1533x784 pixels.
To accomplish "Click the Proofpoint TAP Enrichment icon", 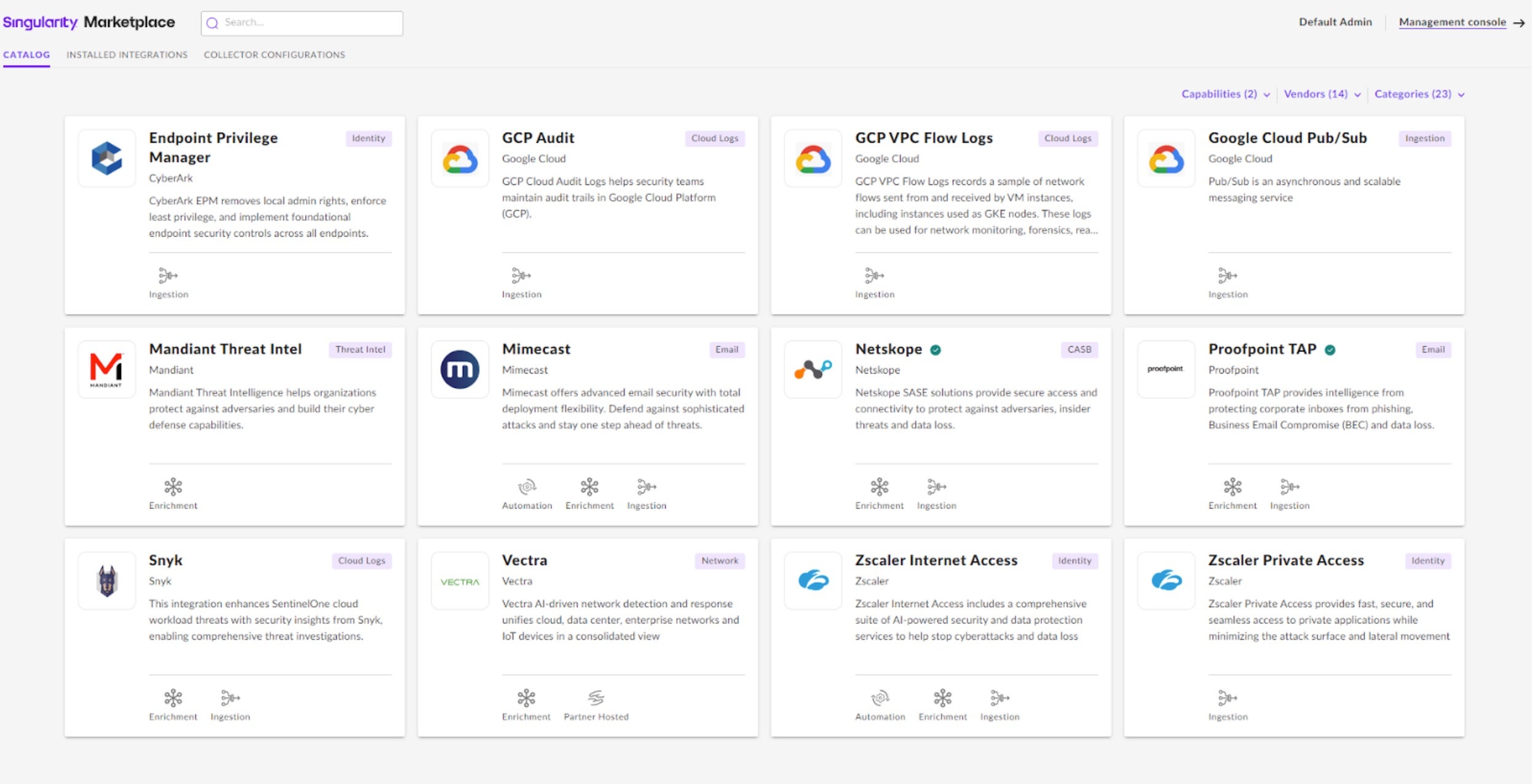I will pos(1232,487).
